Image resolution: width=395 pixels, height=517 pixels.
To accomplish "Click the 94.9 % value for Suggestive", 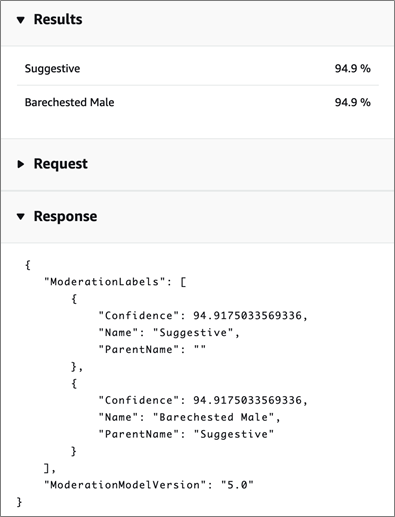I will [x=353, y=69].
